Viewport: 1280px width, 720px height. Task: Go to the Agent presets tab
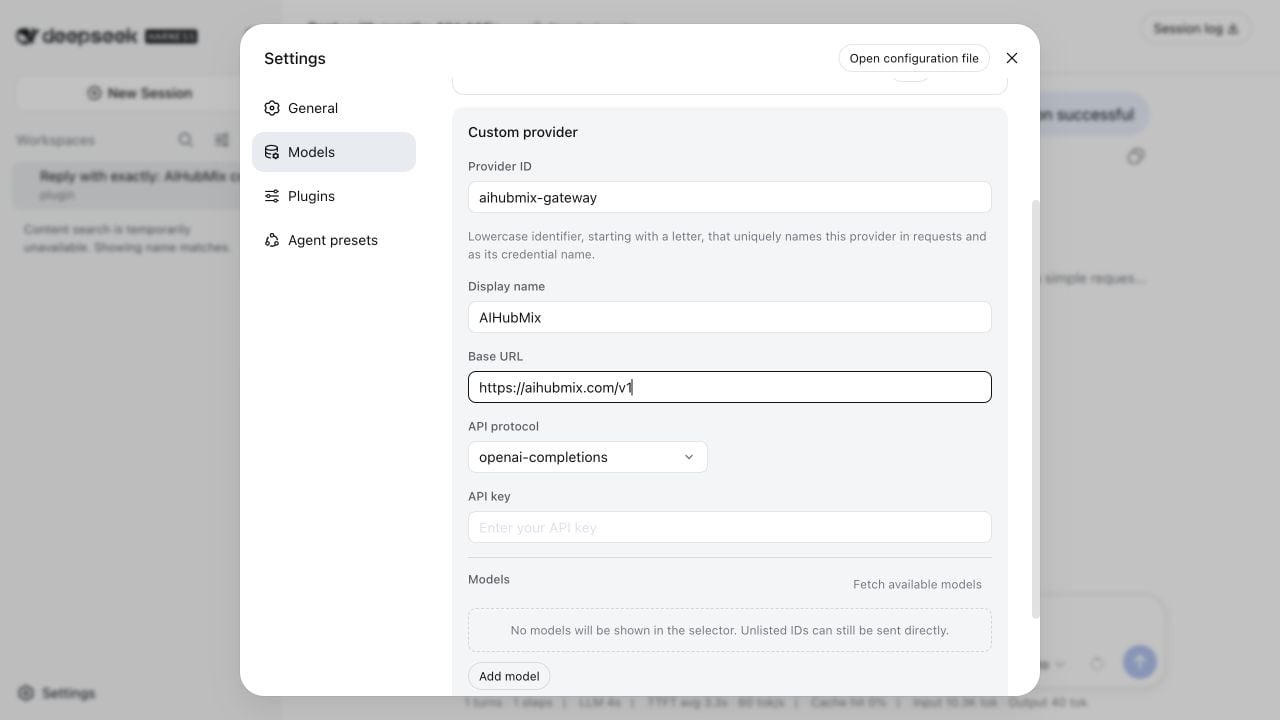pos(334,240)
